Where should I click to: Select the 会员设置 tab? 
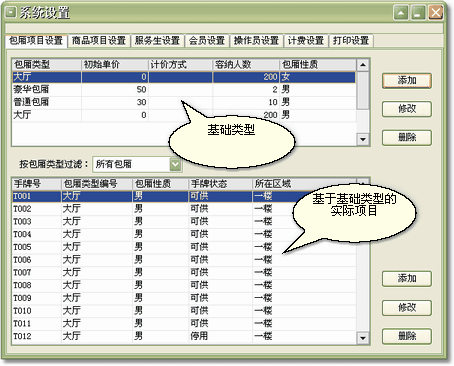(x=207, y=41)
